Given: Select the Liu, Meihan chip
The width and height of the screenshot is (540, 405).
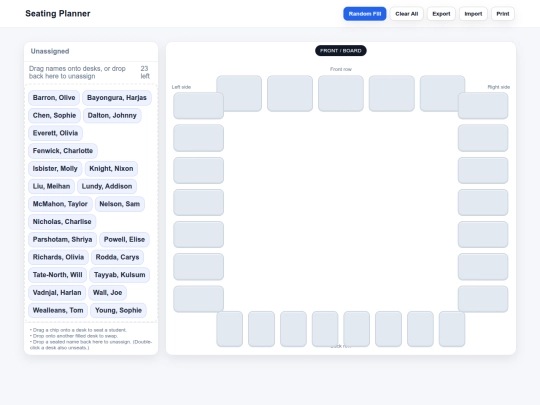Looking at the screenshot, I should [51, 186].
